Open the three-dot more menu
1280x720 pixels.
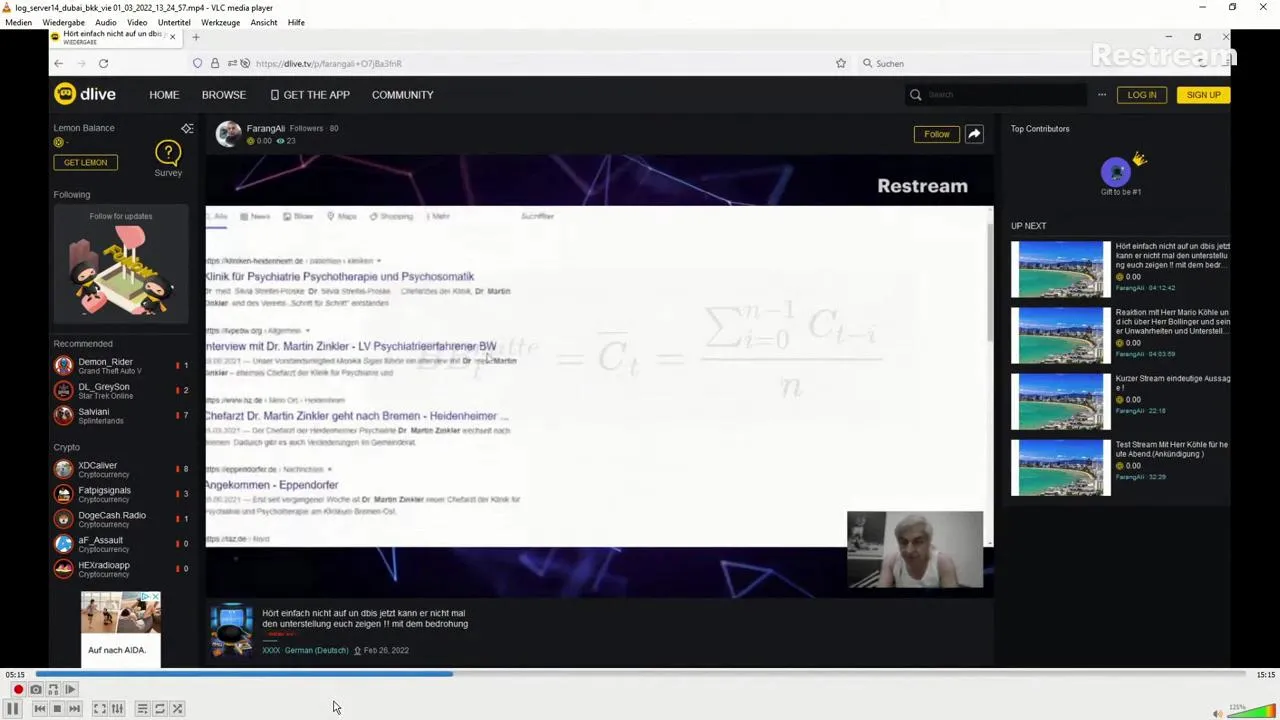click(x=1102, y=95)
